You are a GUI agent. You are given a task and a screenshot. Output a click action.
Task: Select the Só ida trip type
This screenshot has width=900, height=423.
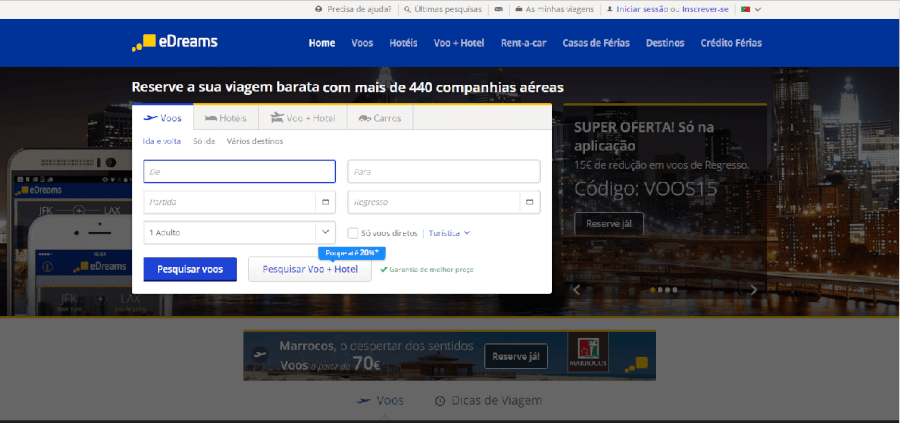[x=204, y=141]
